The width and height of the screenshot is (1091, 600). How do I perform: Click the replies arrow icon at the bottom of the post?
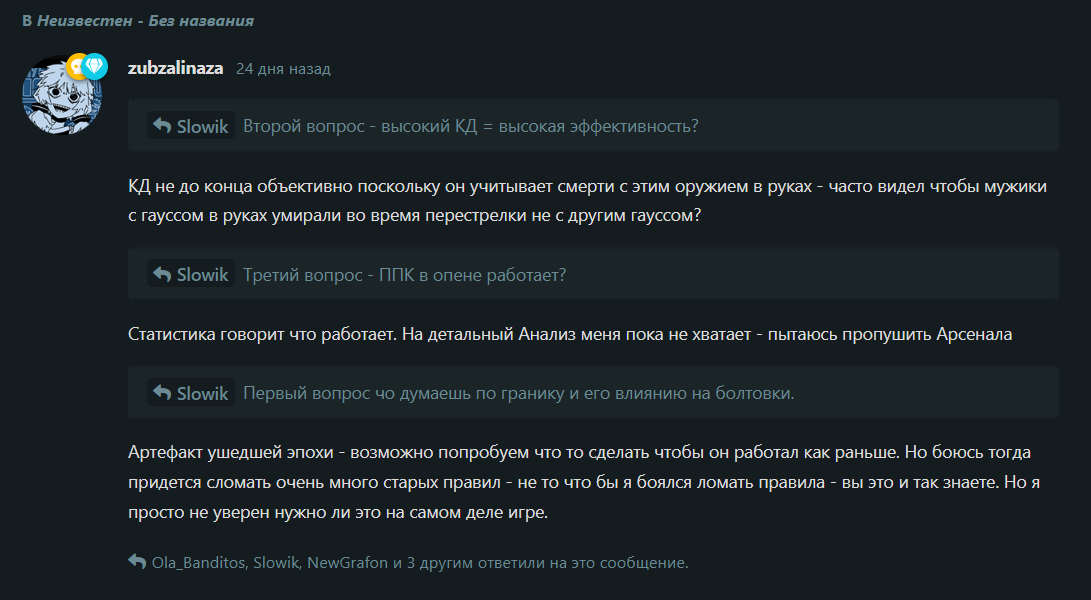click(137, 562)
